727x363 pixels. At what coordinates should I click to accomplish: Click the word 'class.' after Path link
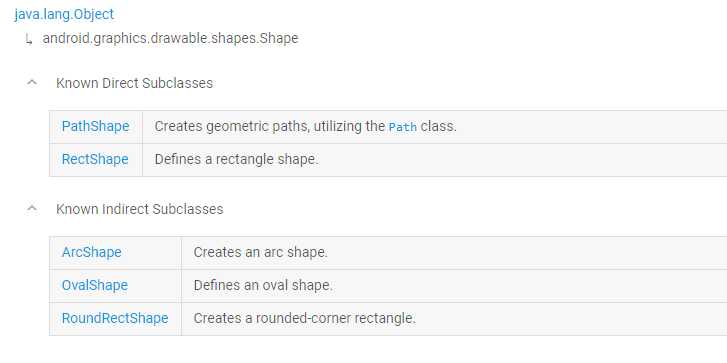[x=439, y=126]
